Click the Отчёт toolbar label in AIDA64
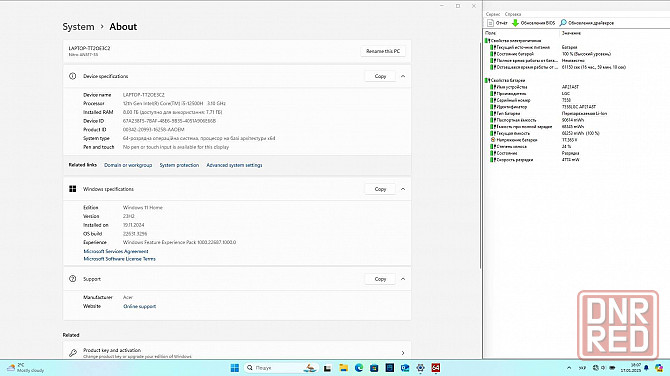Image resolution: width=670 pixels, height=376 pixels. 502,23
